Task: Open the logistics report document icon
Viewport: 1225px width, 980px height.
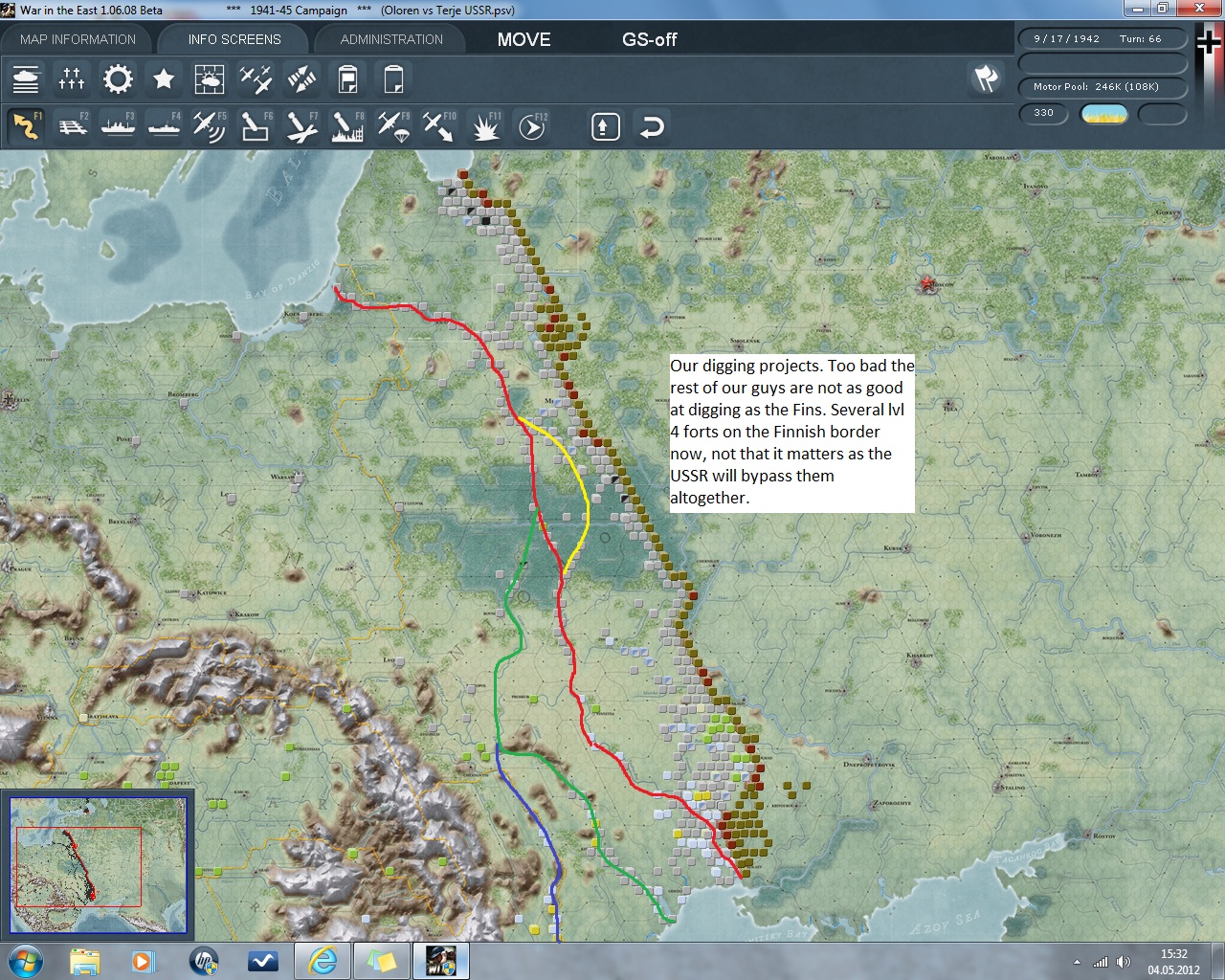Action: click(347, 79)
